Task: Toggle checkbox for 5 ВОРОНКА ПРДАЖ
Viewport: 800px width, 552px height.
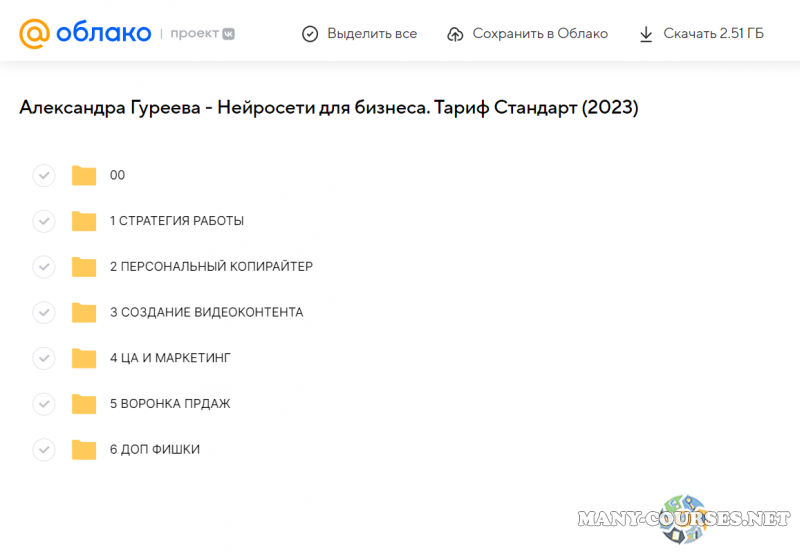Action: click(44, 404)
